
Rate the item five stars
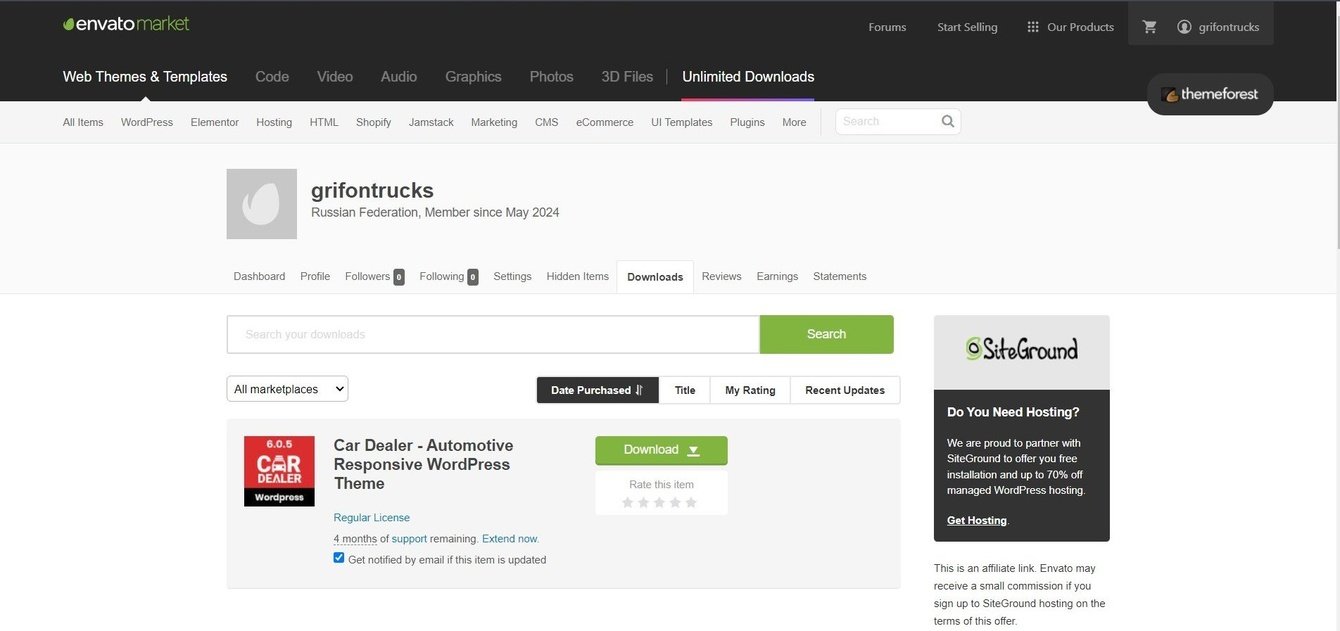pos(691,502)
